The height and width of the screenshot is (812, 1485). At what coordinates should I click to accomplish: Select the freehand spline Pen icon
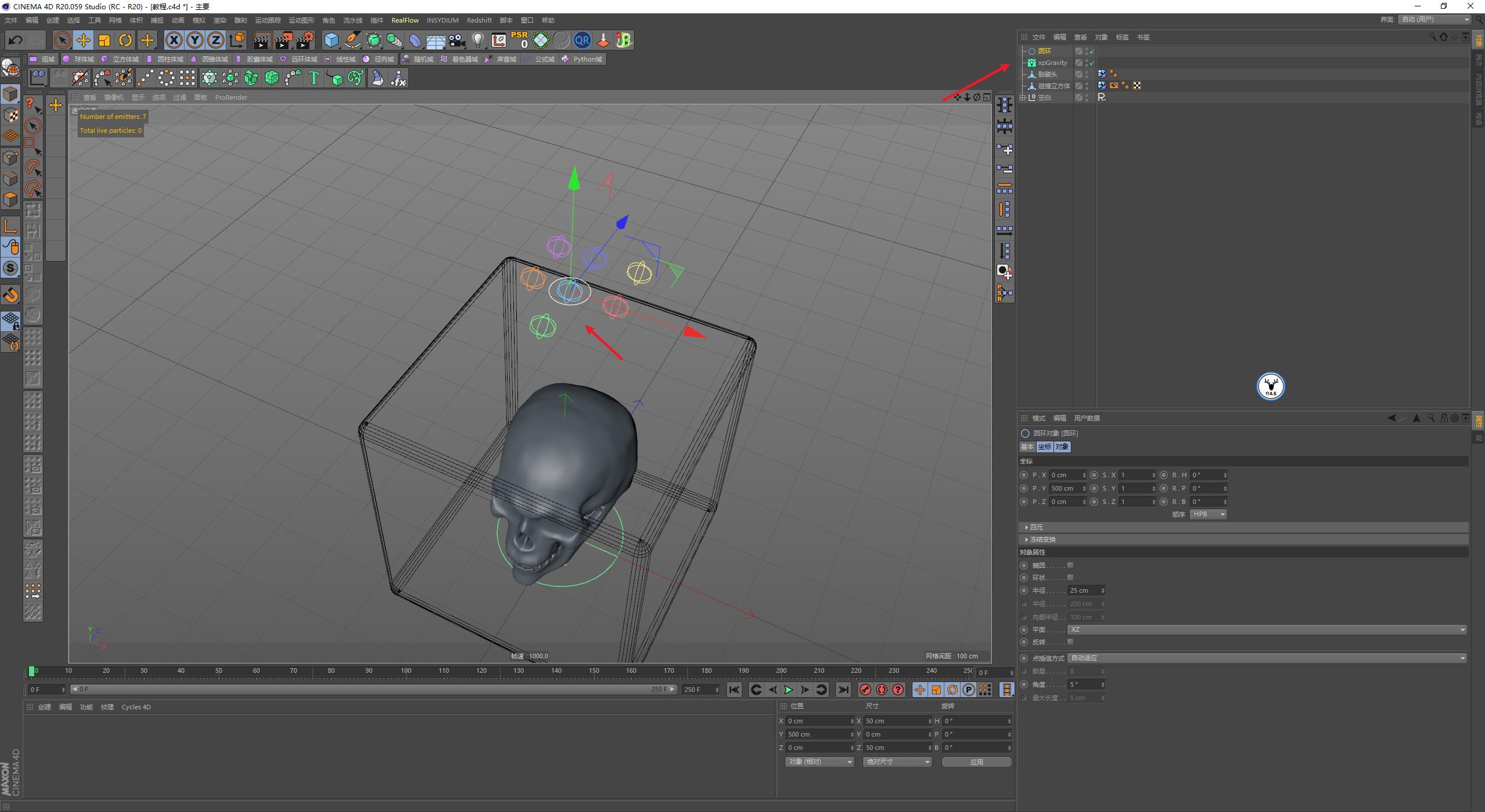352,40
